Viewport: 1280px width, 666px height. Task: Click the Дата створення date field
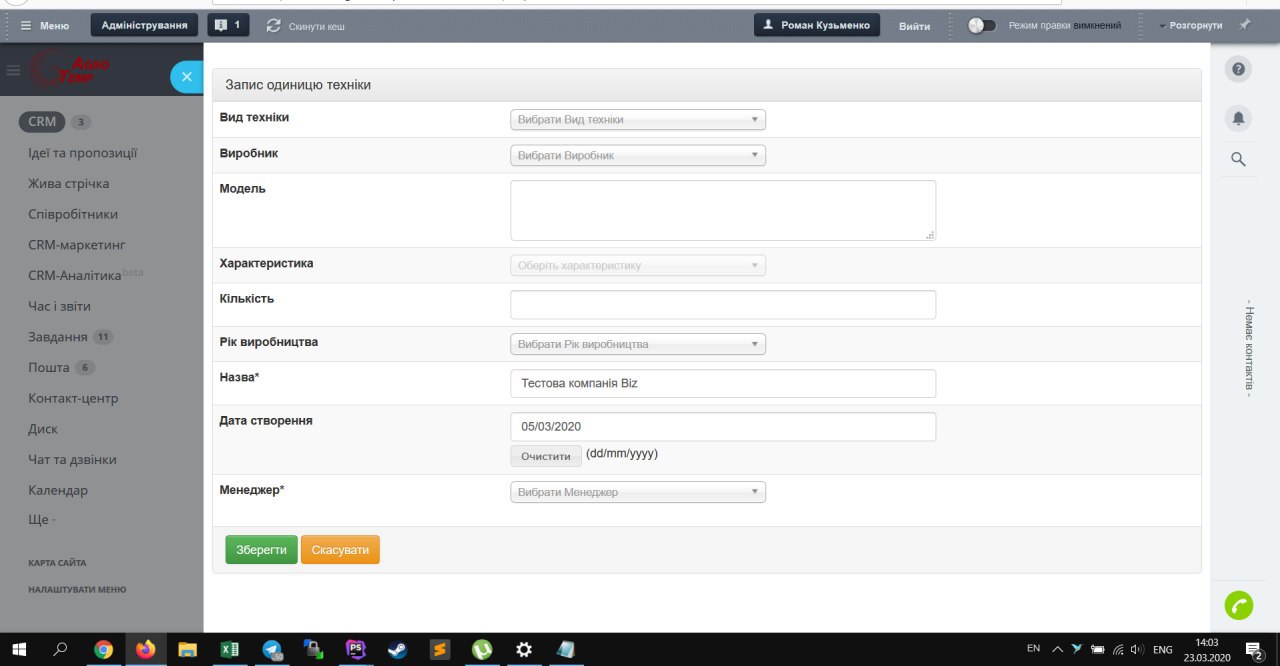(x=723, y=426)
